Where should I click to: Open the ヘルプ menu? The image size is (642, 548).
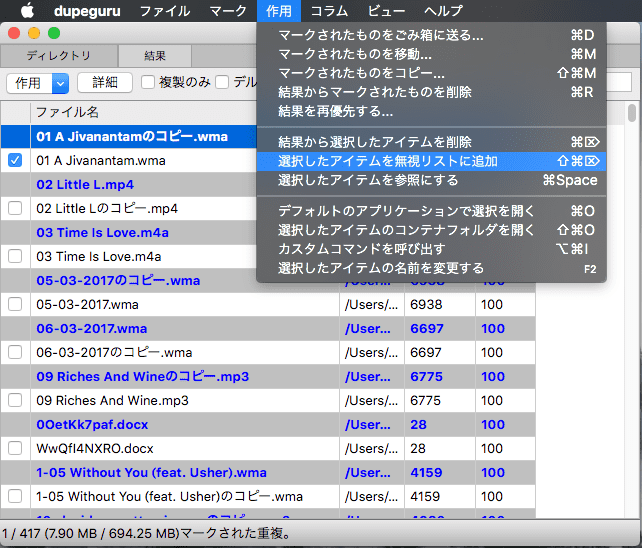443,11
